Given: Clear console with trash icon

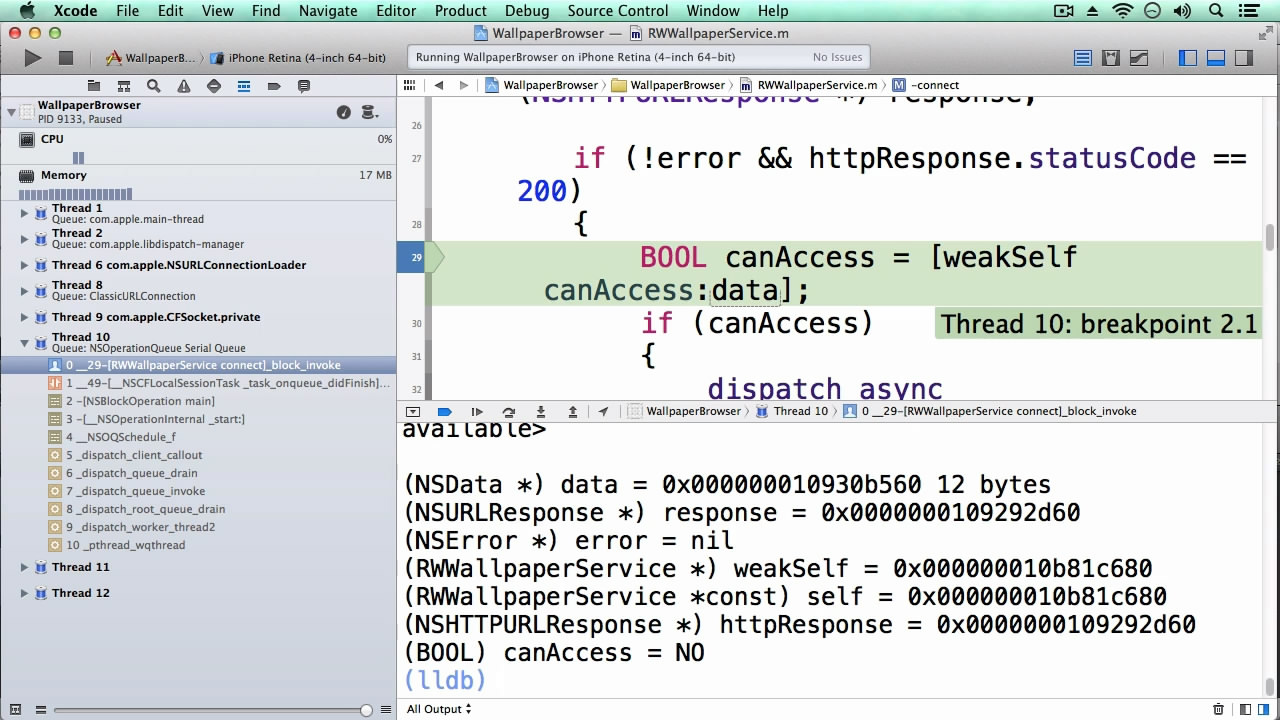Looking at the screenshot, I should point(1218,709).
